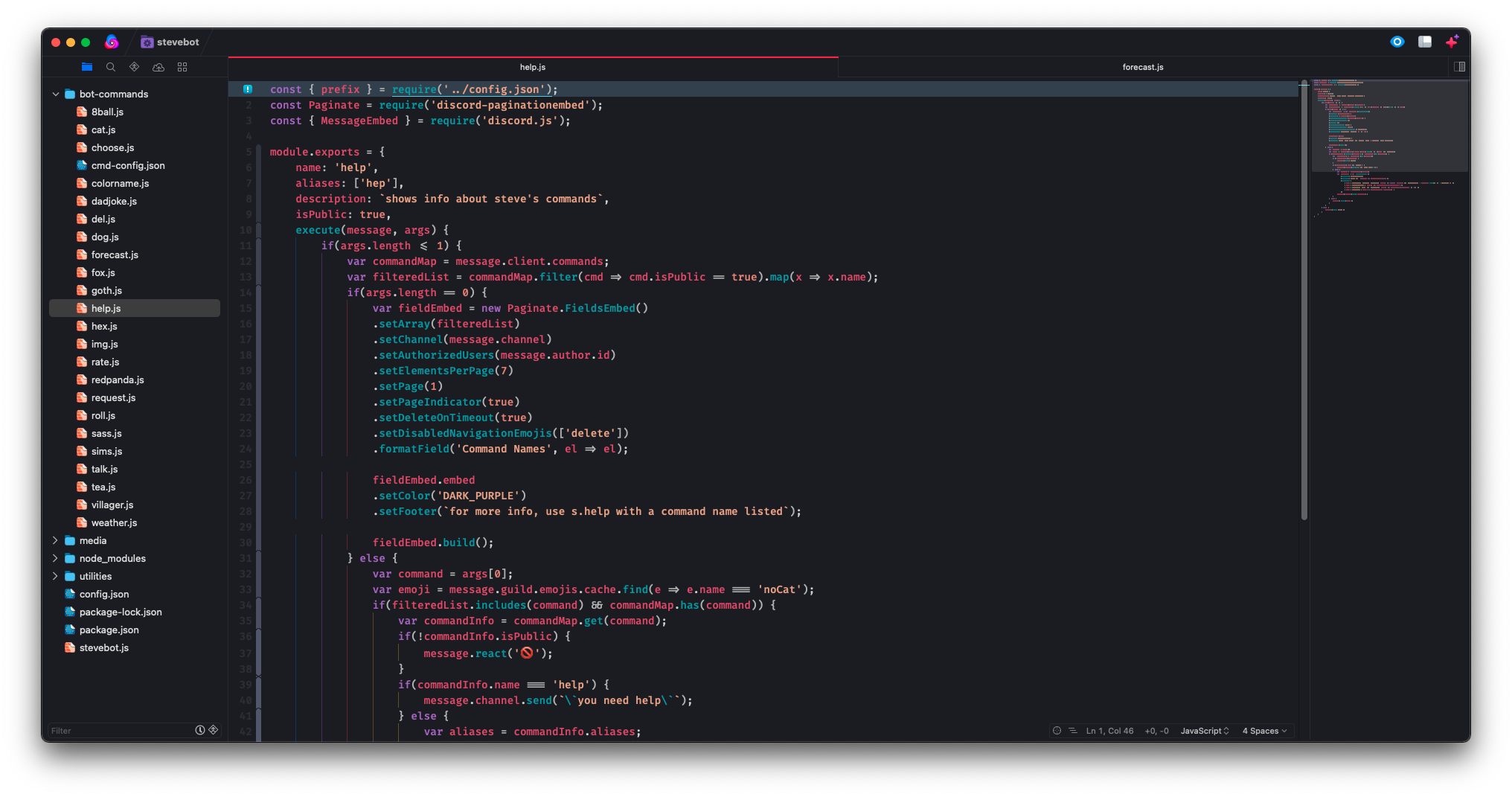
Task: Select the stevebot project tab
Action: coord(170,42)
